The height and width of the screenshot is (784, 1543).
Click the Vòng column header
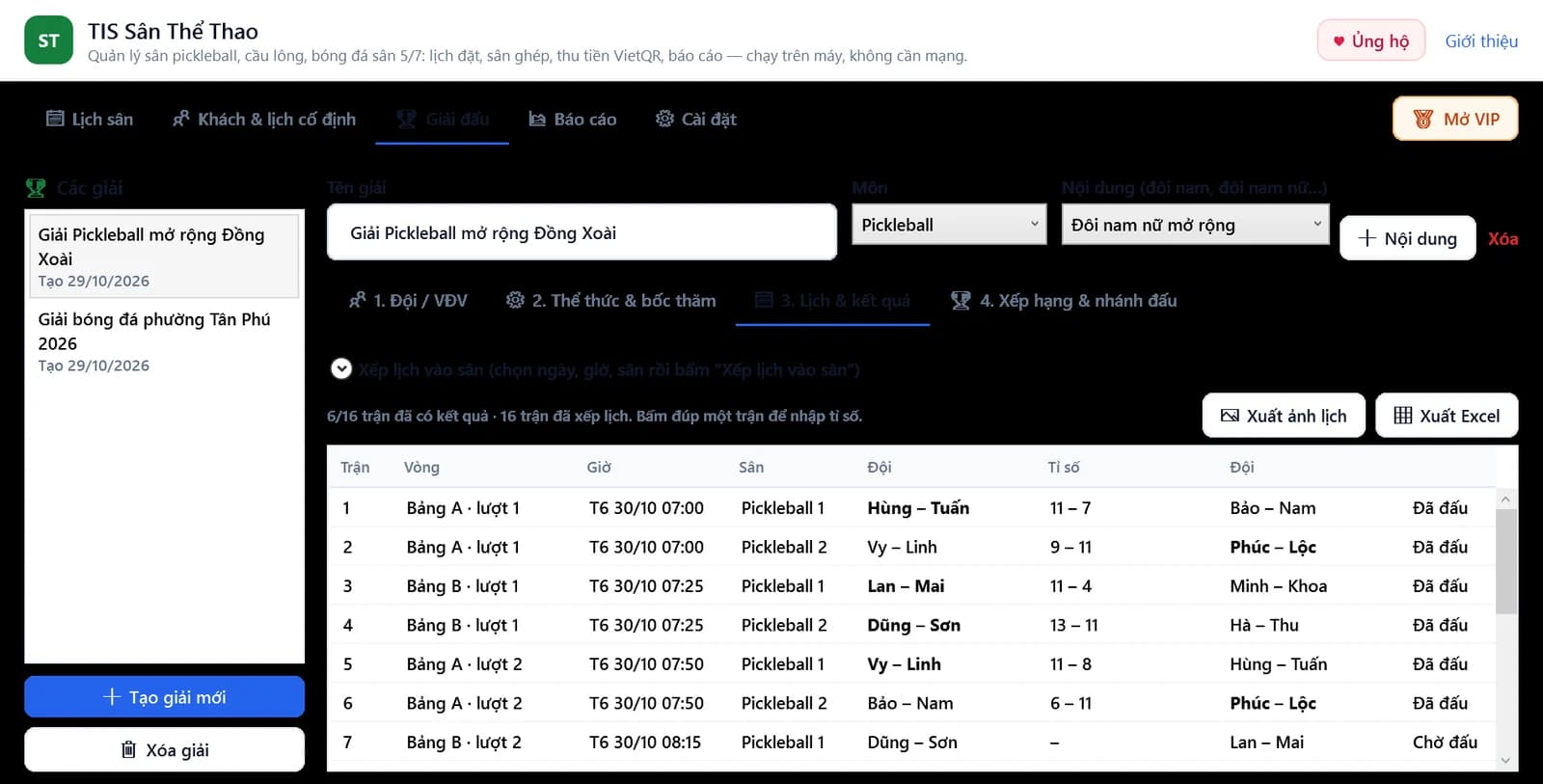[x=421, y=467]
